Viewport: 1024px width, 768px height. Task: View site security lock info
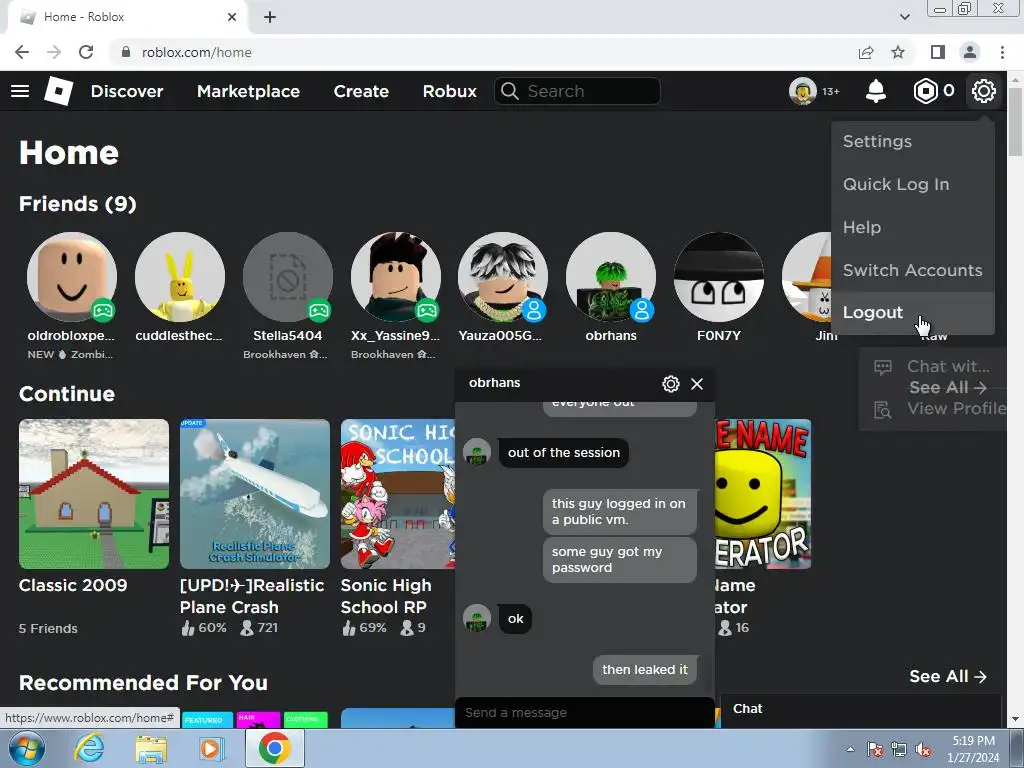126,52
